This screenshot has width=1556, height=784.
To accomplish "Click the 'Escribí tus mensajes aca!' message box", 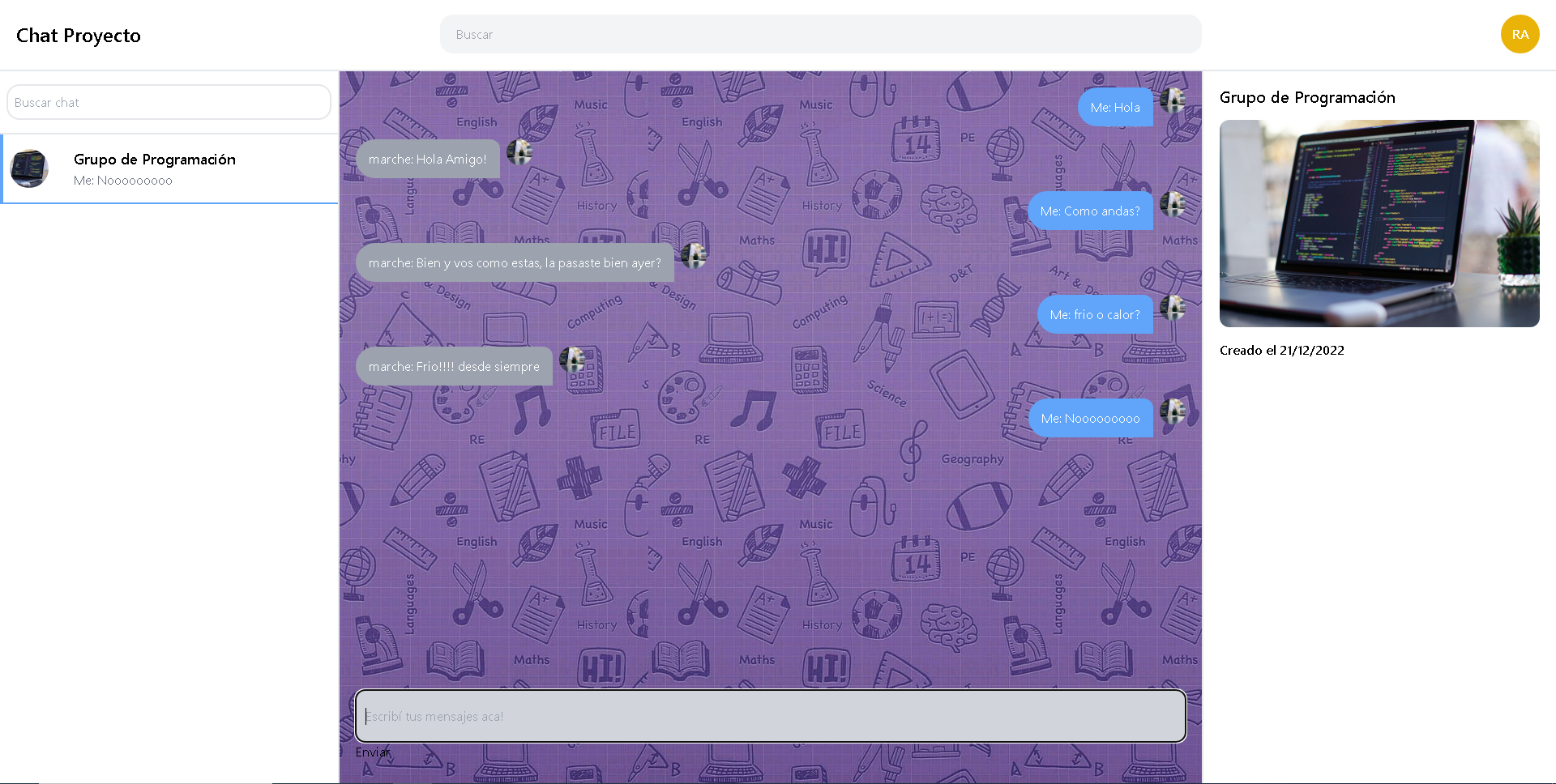I will (770, 716).
